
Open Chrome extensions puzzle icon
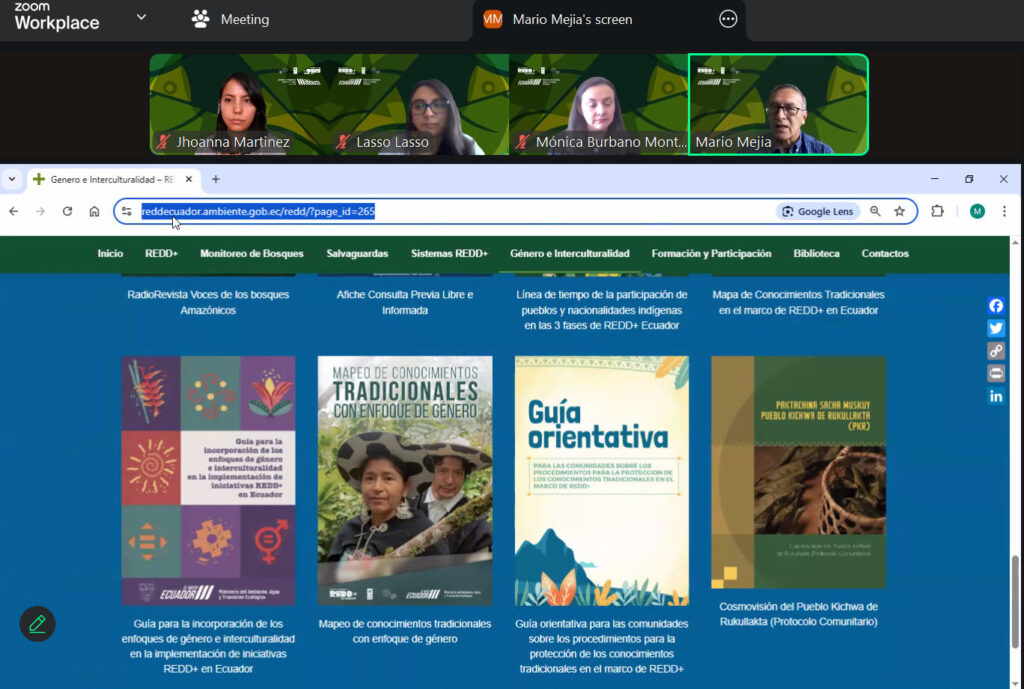click(937, 211)
